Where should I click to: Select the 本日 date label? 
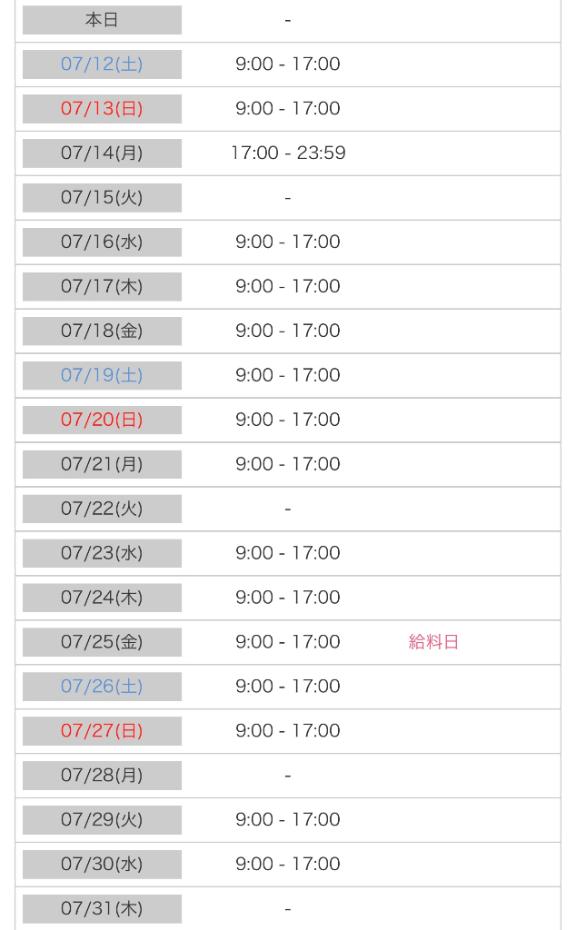(x=102, y=20)
